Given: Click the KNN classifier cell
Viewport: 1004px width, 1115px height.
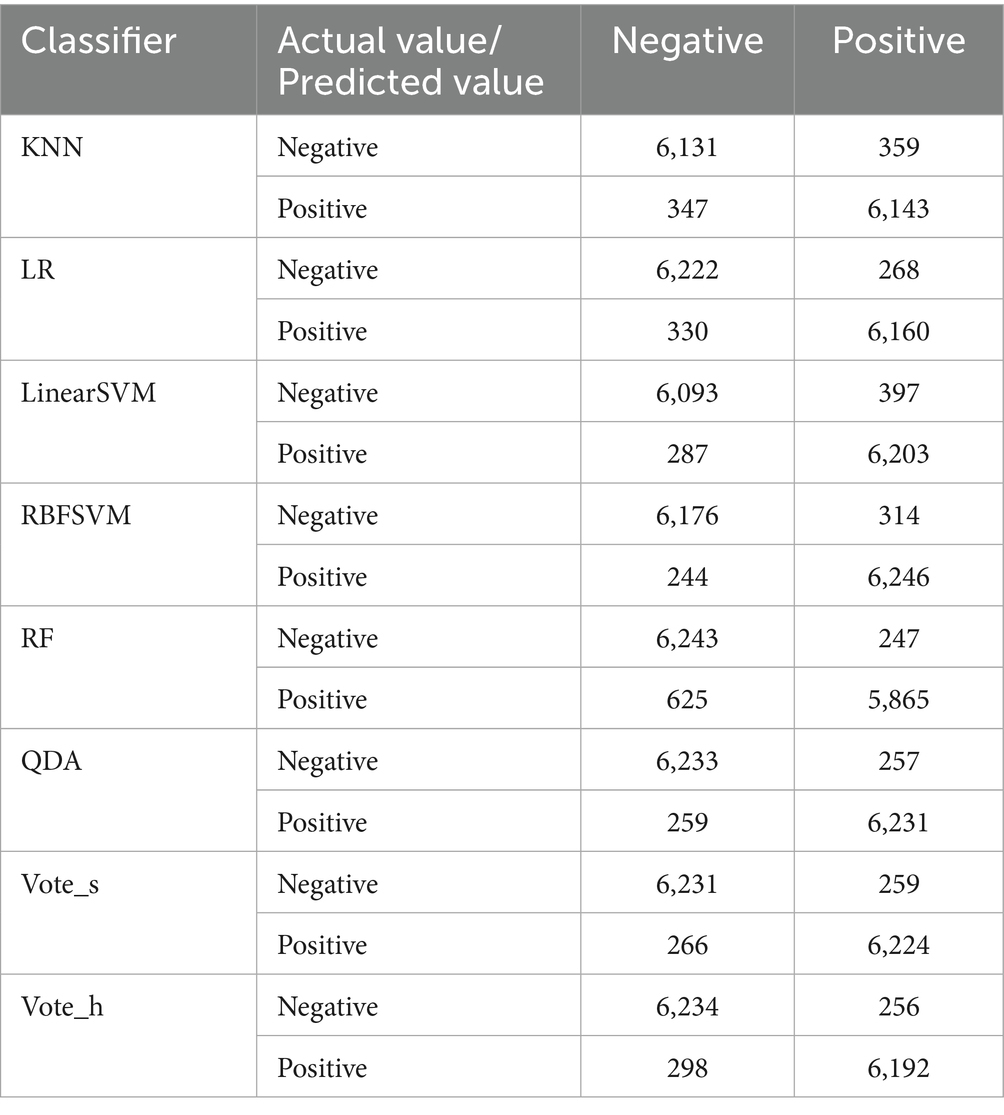Looking at the screenshot, I should click(47, 147).
